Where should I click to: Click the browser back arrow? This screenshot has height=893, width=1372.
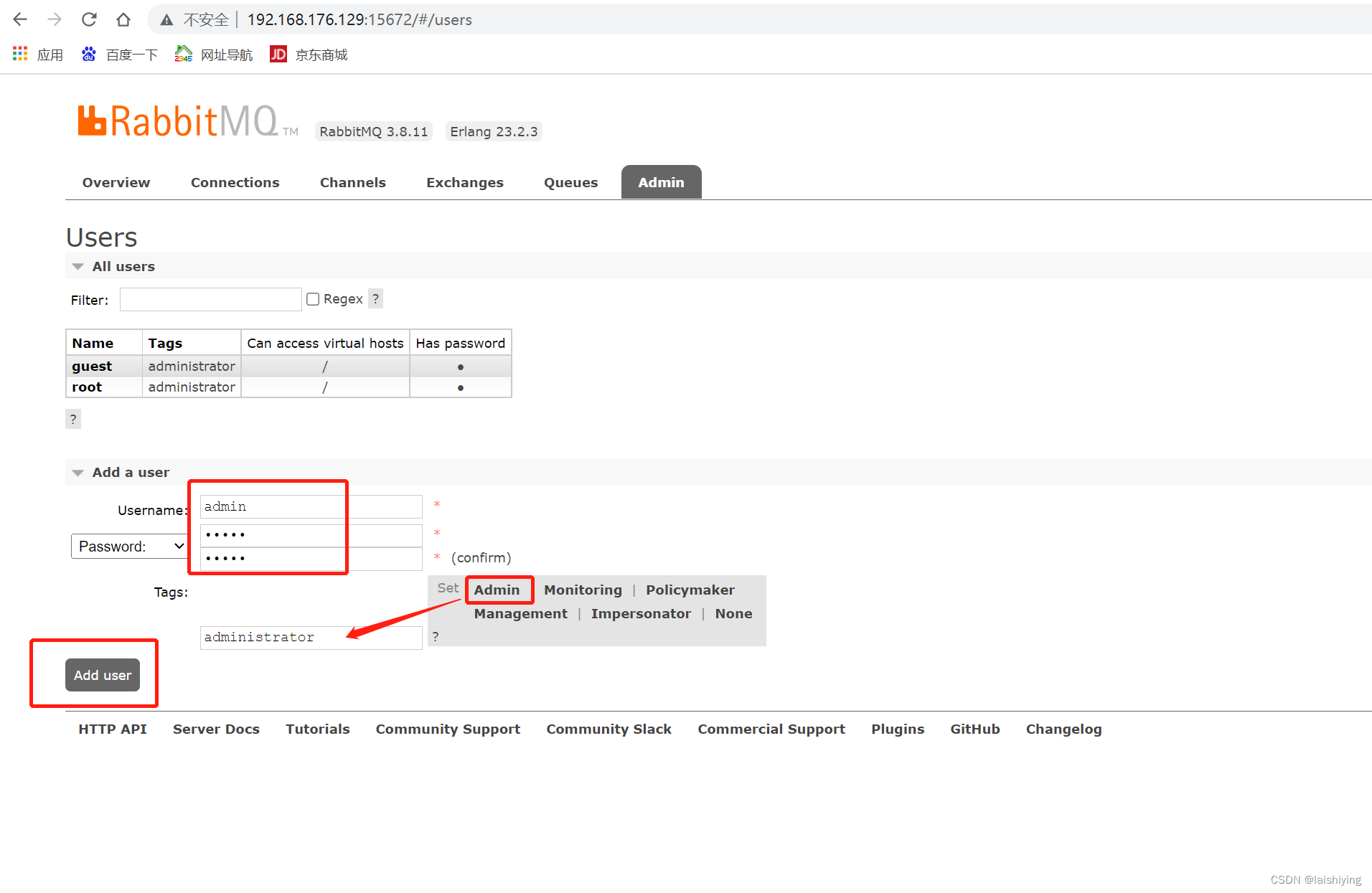pos(20,19)
